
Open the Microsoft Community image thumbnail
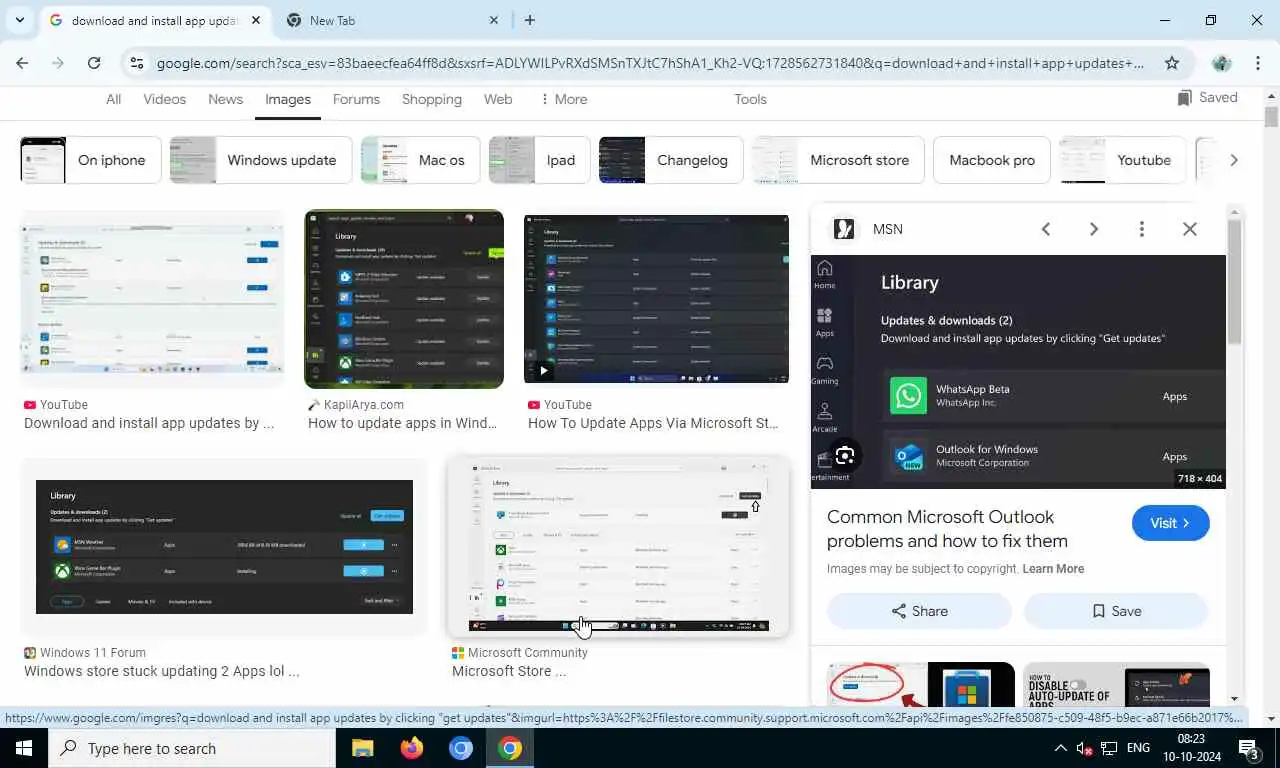click(x=618, y=547)
